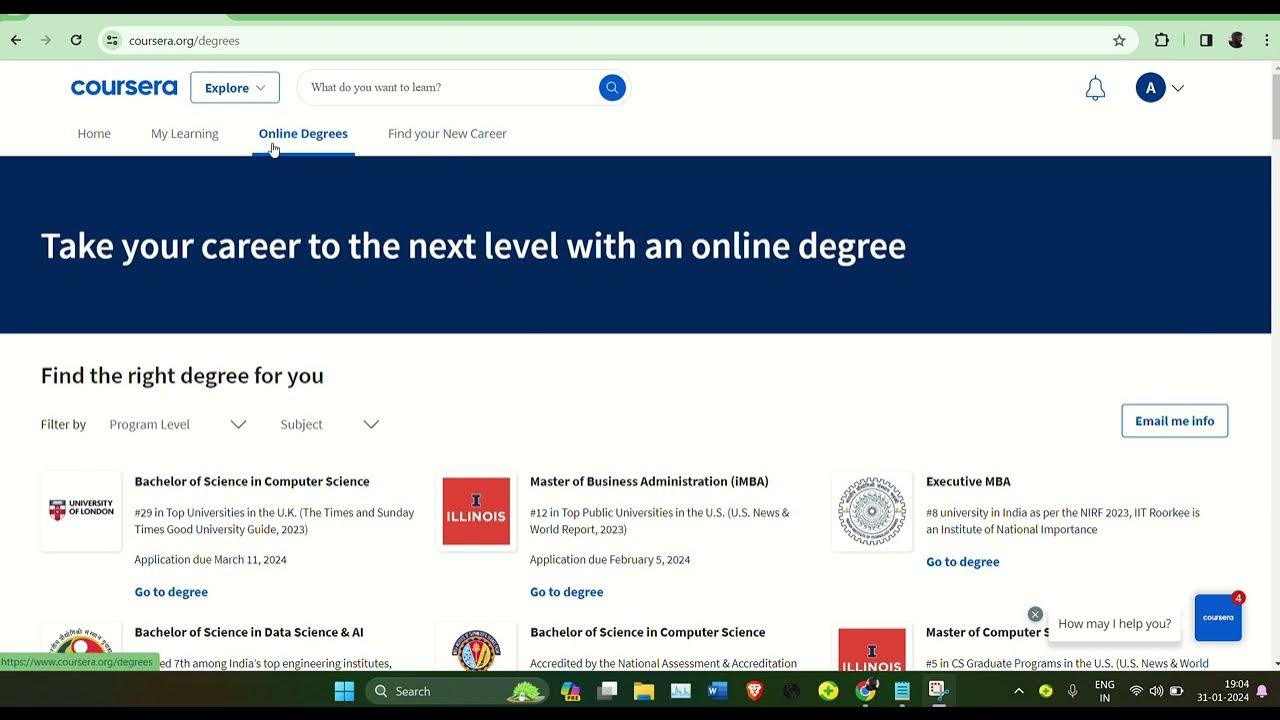Open Copilot icon in the taskbar
The height and width of the screenshot is (720, 1280).
click(x=571, y=691)
